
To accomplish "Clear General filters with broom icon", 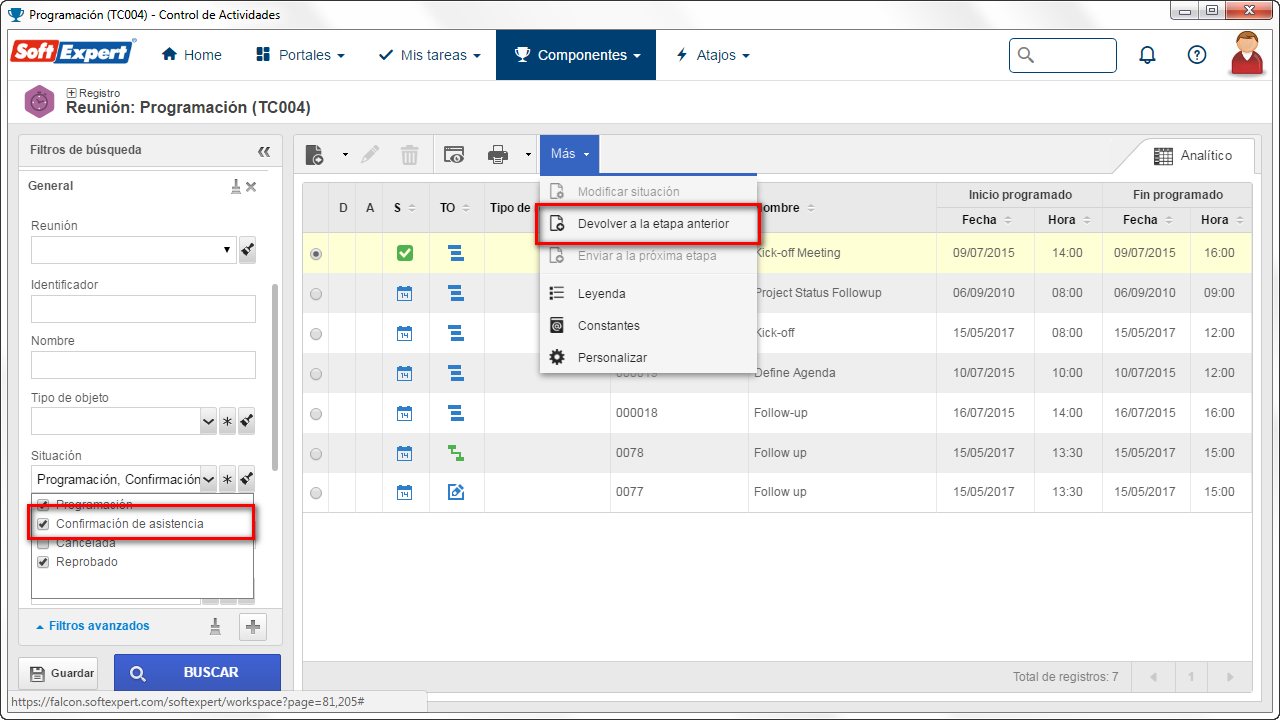I will pyautogui.click(x=236, y=186).
